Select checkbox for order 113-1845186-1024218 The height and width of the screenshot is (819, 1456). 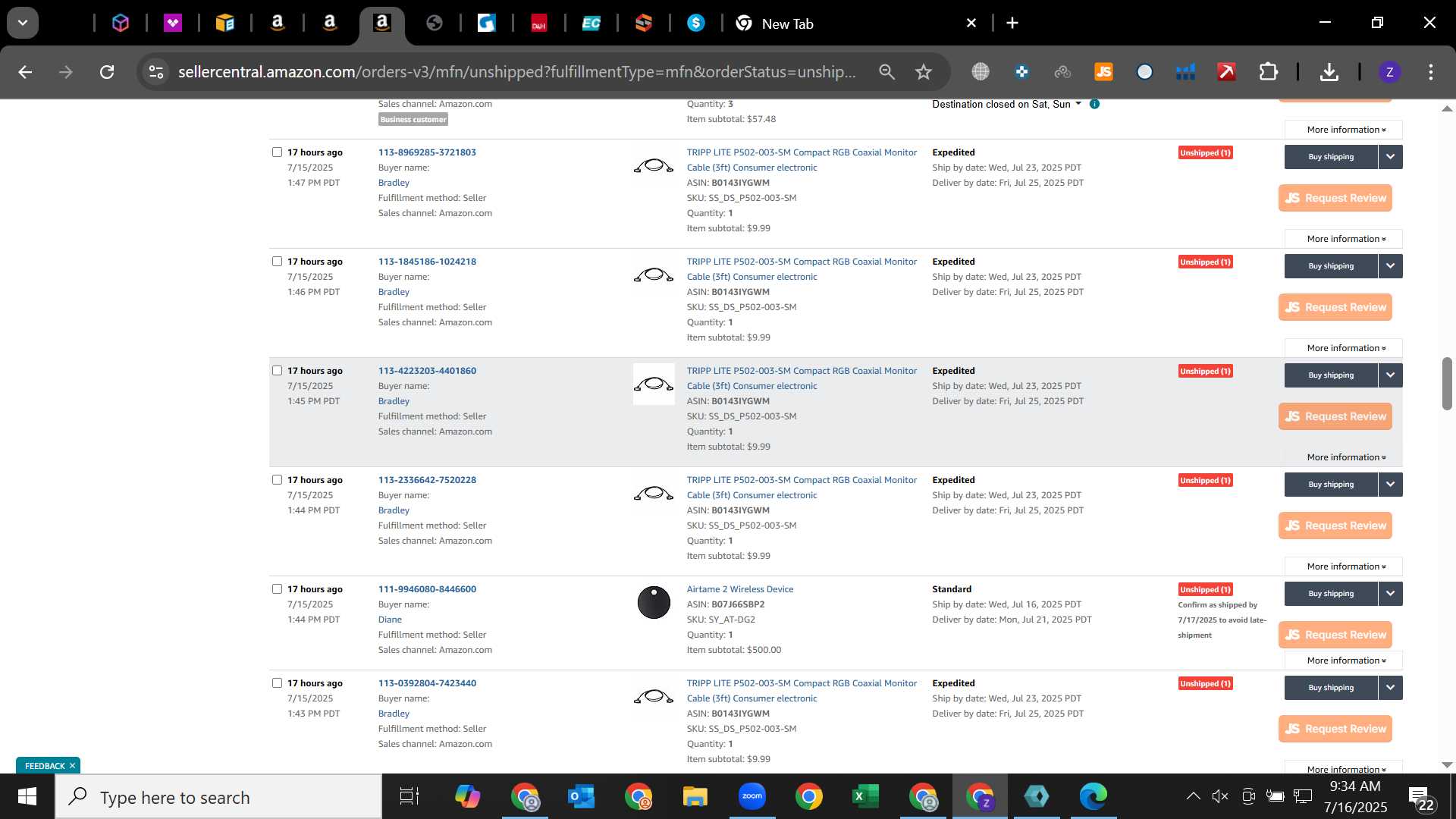point(277,262)
